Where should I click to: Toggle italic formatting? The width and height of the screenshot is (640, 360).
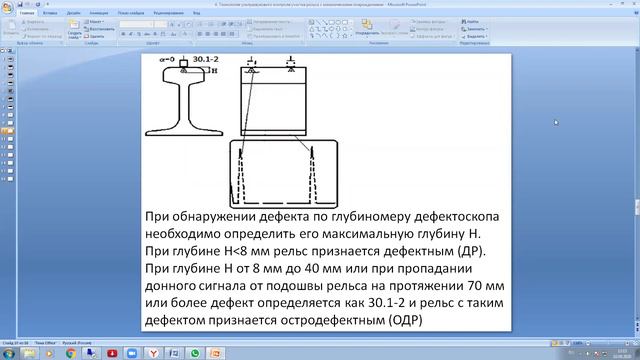[x=131, y=34]
